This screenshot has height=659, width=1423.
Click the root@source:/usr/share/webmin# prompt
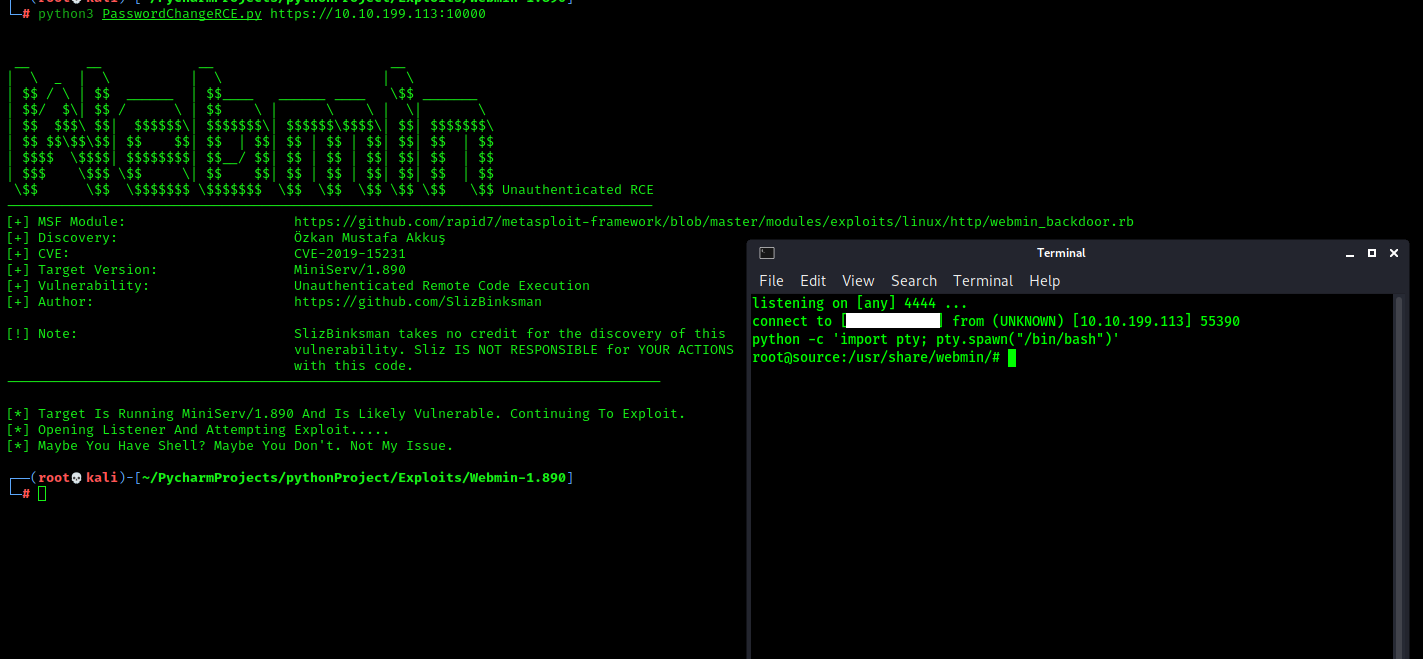click(x=876, y=358)
